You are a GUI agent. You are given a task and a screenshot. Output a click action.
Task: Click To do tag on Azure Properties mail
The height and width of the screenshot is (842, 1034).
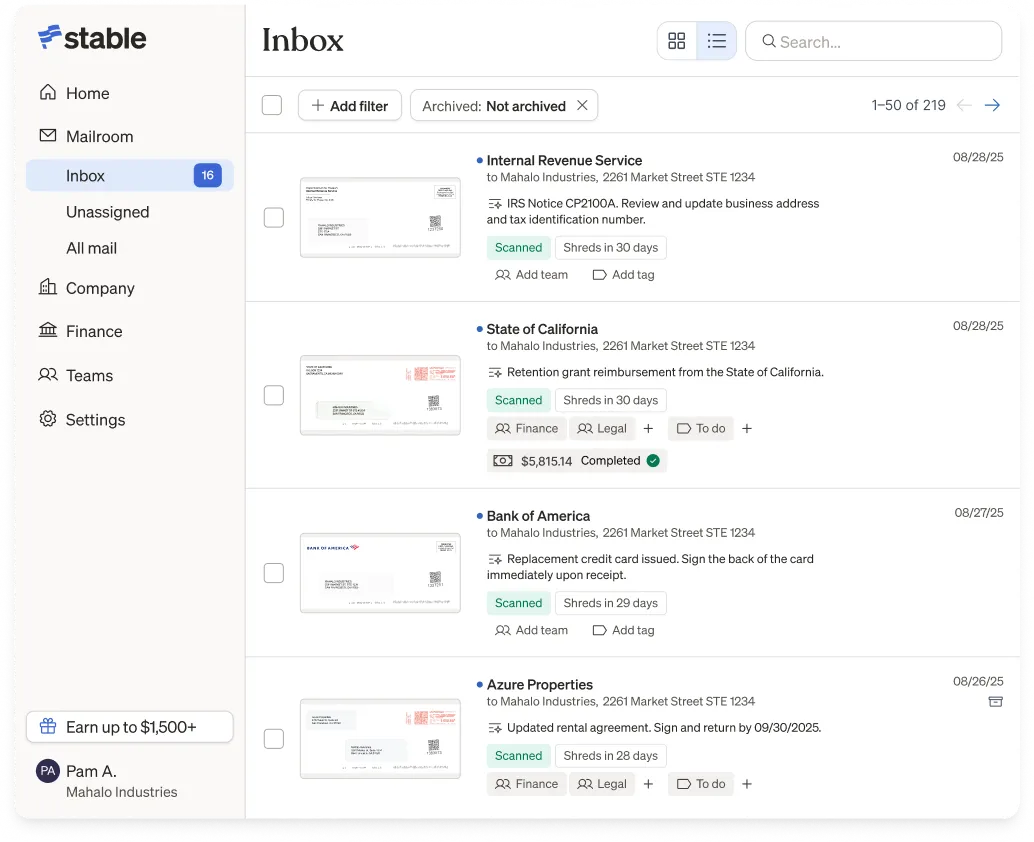click(x=700, y=784)
